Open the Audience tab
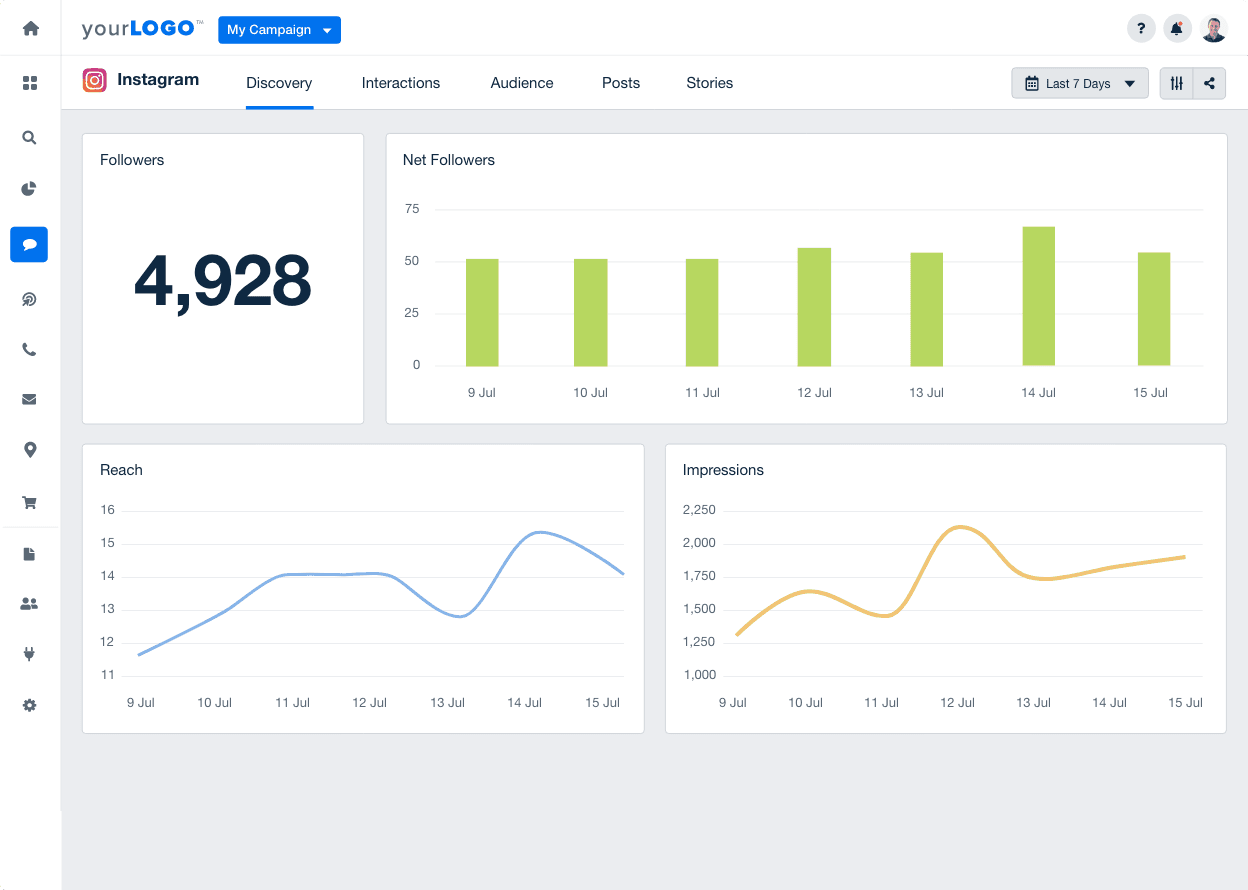The image size is (1248, 890). [x=521, y=83]
